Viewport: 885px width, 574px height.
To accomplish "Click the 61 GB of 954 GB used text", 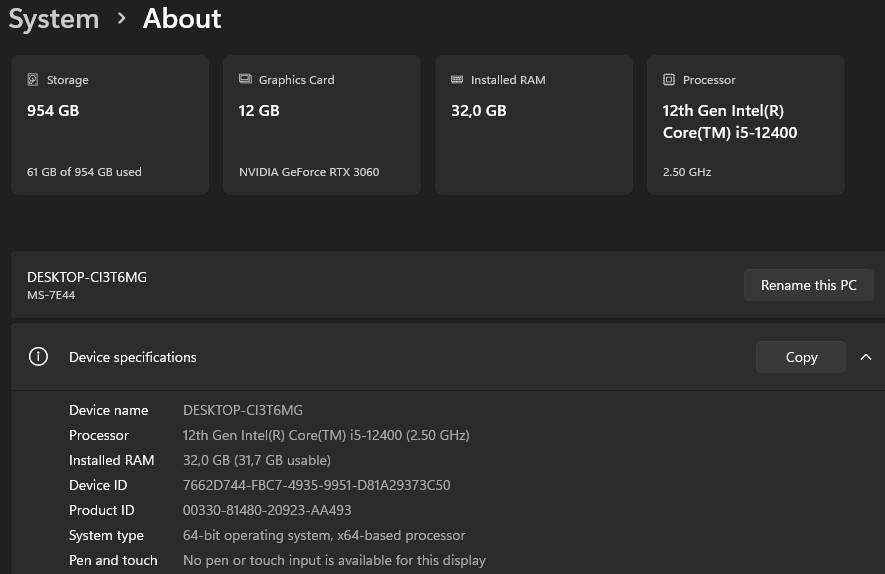I will [84, 172].
